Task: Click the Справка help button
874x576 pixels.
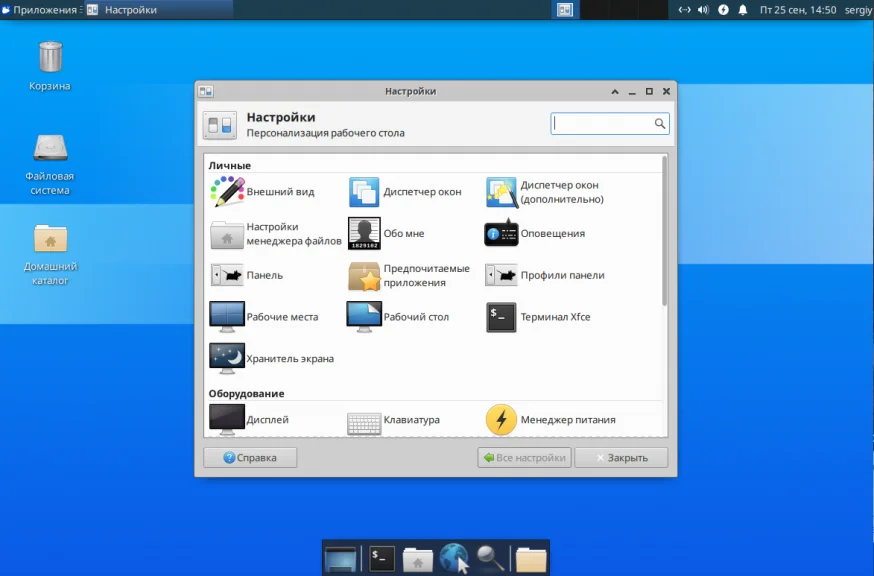Action: [x=250, y=458]
